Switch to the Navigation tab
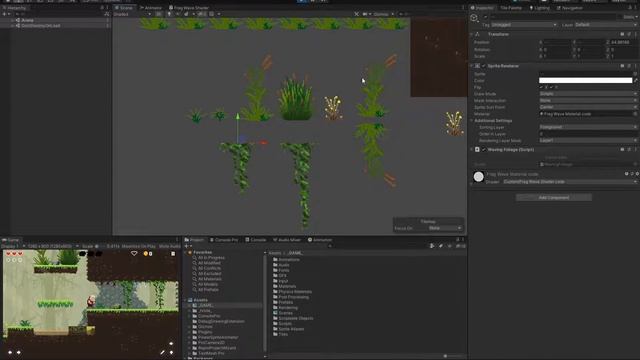The width and height of the screenshot is (640, 360). pyautogui.click(x=570, y=8)
